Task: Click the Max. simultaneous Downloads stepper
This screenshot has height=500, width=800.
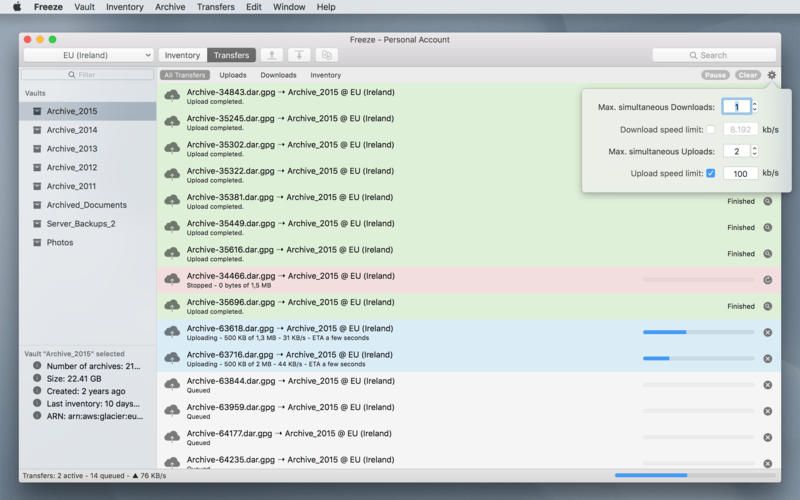Action: [755, 107]
